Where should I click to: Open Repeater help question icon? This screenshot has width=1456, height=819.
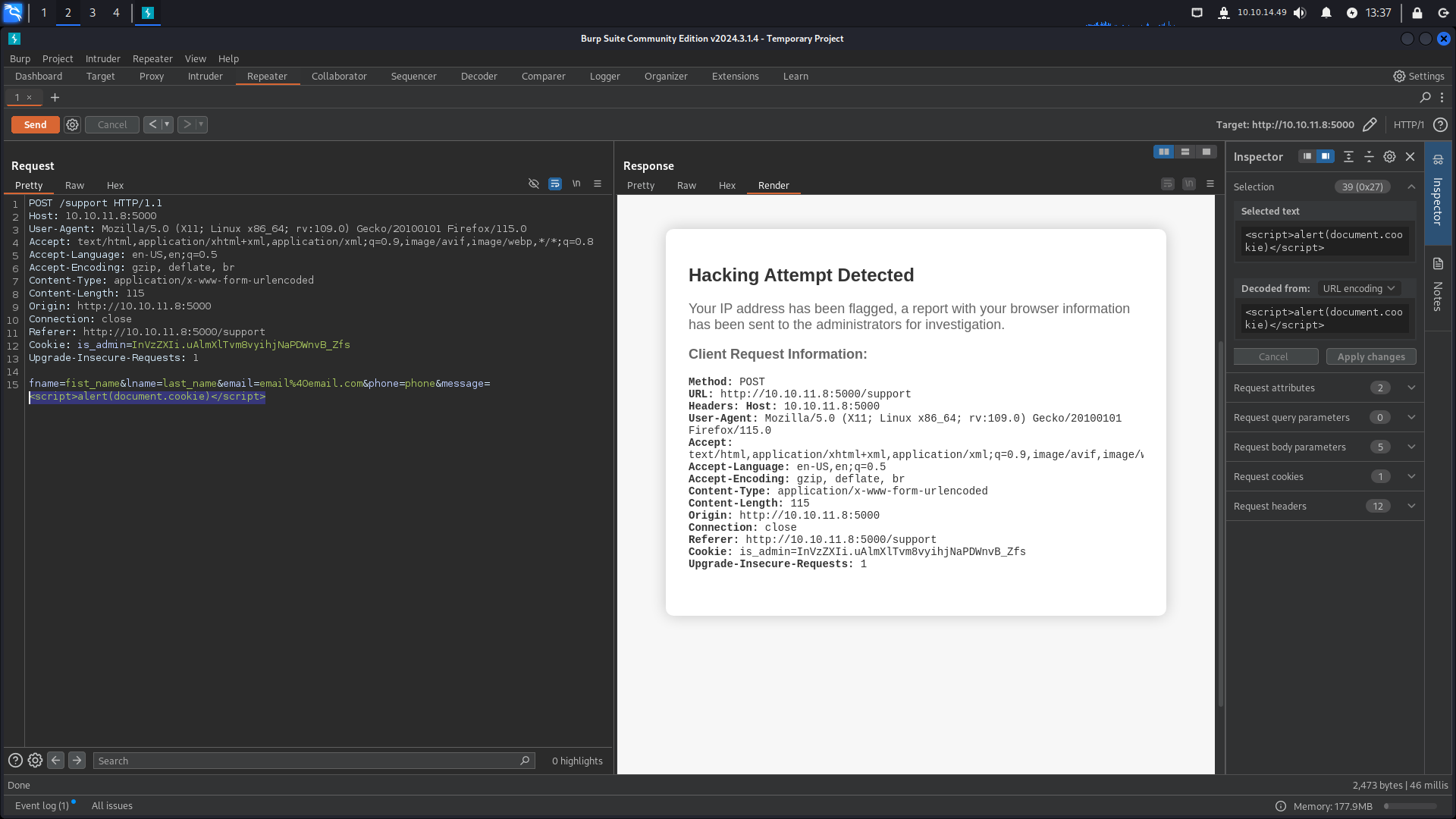(x=1440, y=124)
